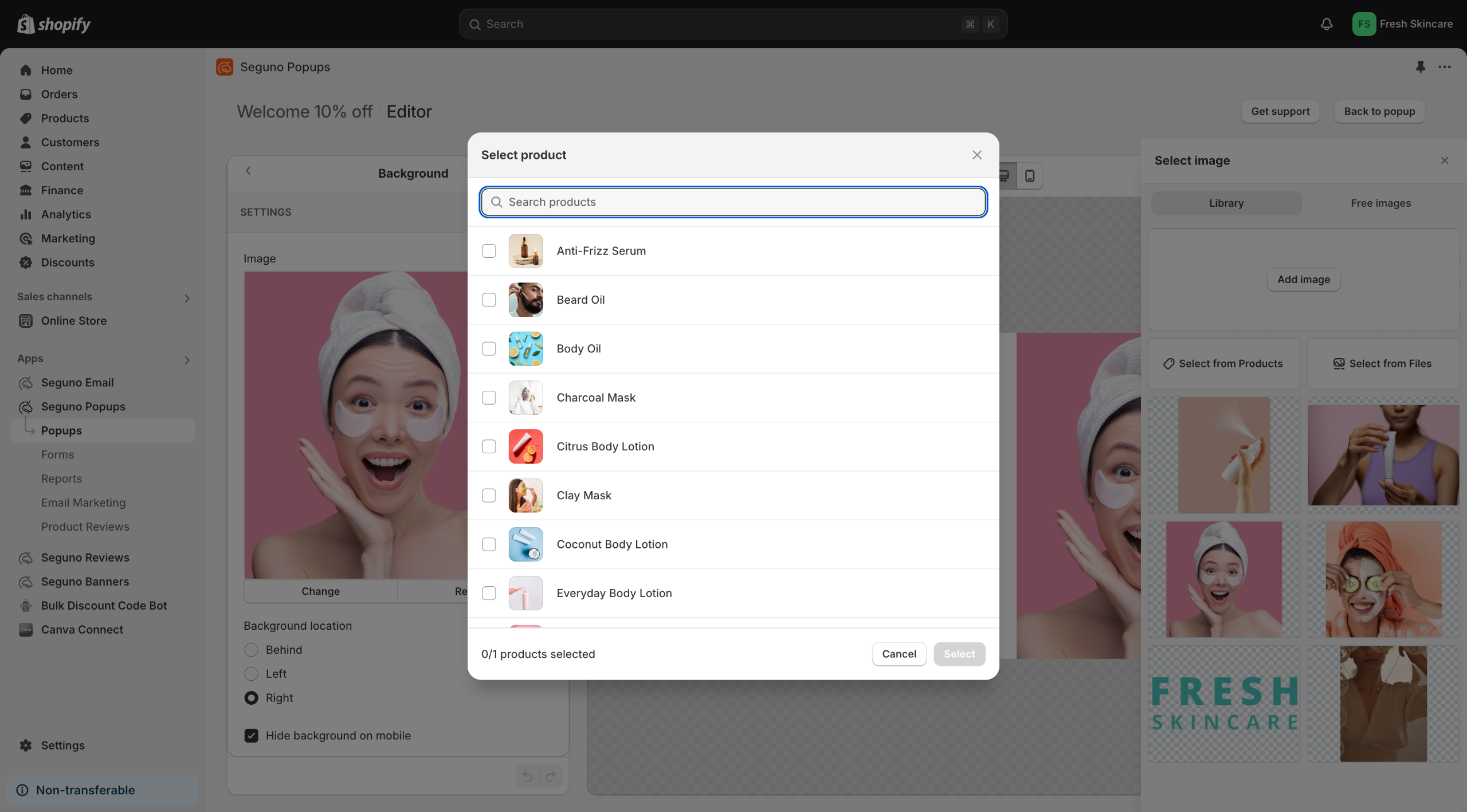
Task: Open Finance in sidebar
Action: tap(62, 190)
